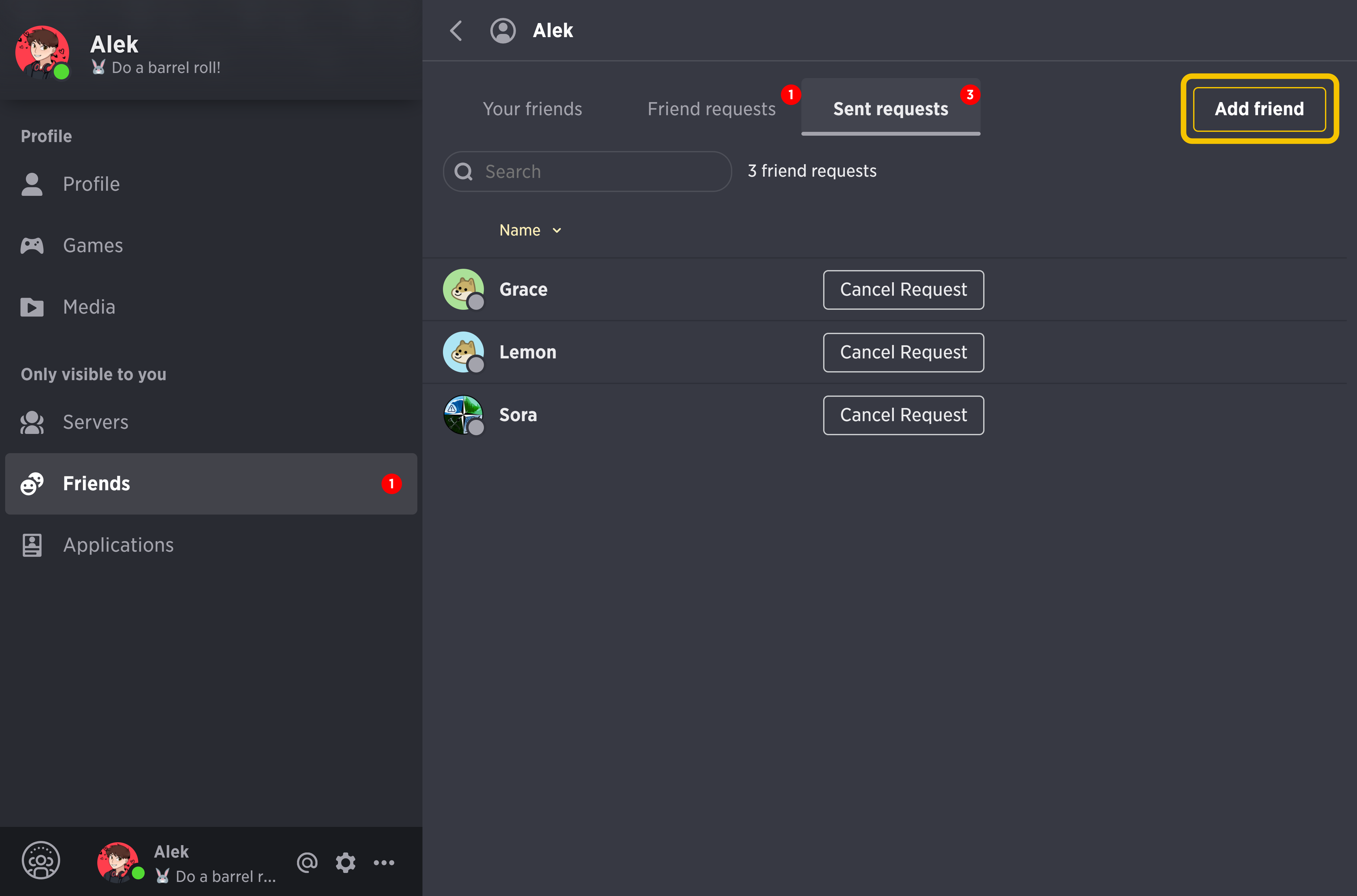
Task: Click the badge 3 on Sent requests
Action: coord(970,94)
